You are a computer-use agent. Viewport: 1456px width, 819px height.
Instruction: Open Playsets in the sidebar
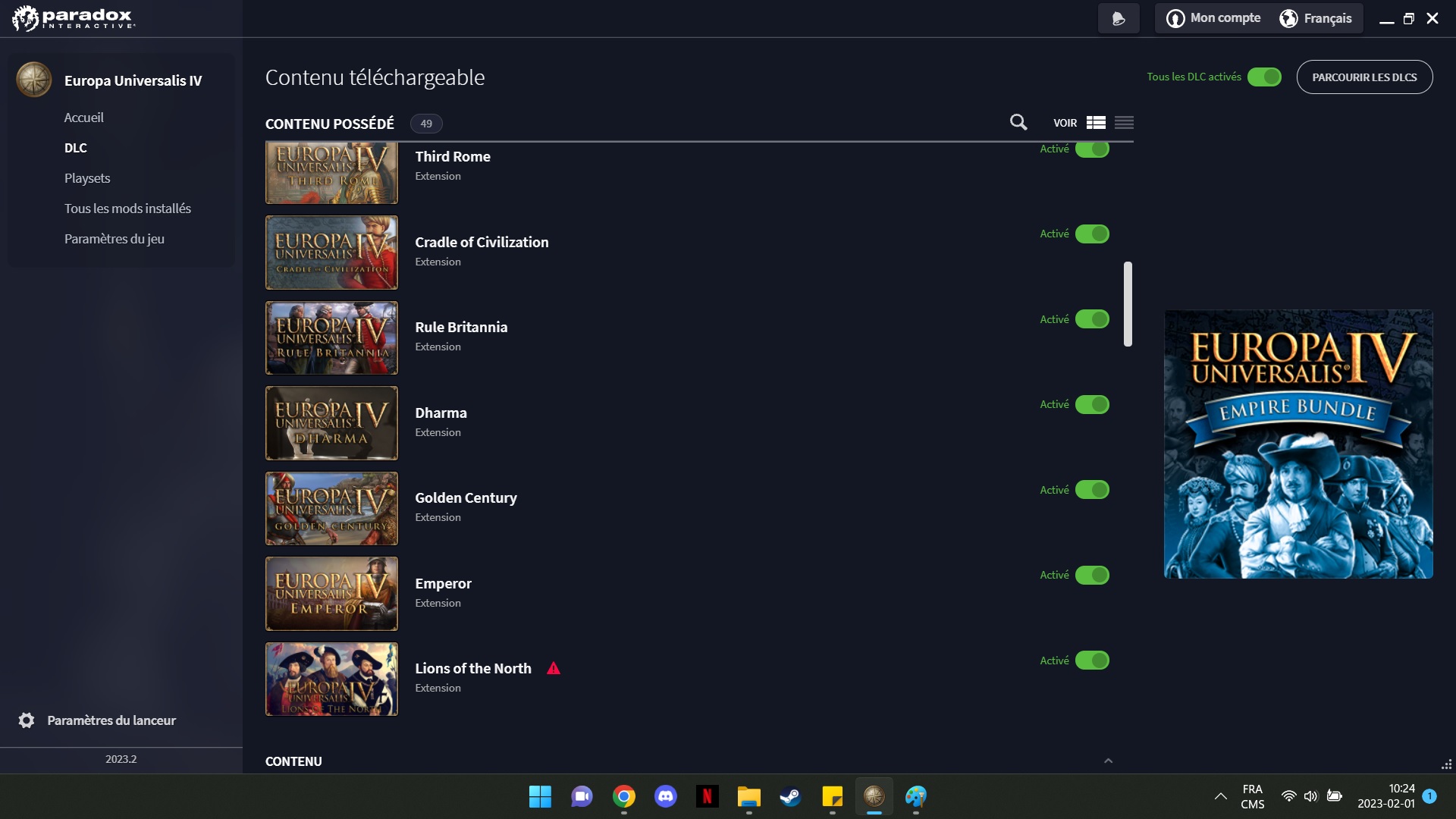[x=87, y=178]
